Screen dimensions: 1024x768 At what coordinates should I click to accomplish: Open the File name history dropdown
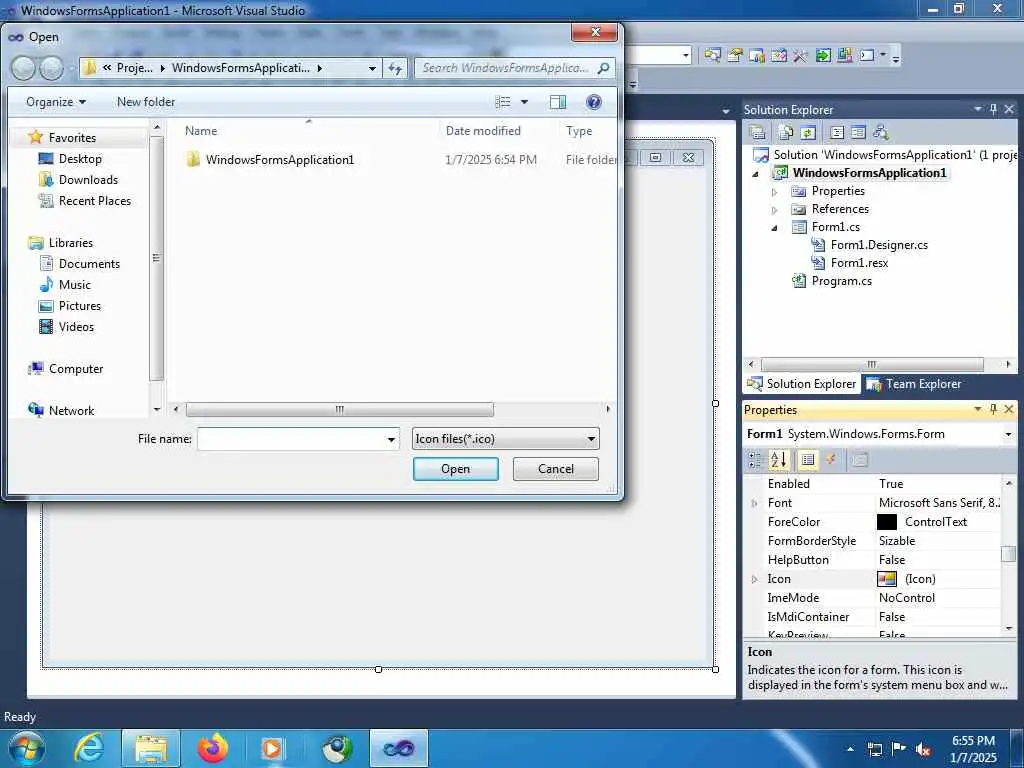click(391, 439)
